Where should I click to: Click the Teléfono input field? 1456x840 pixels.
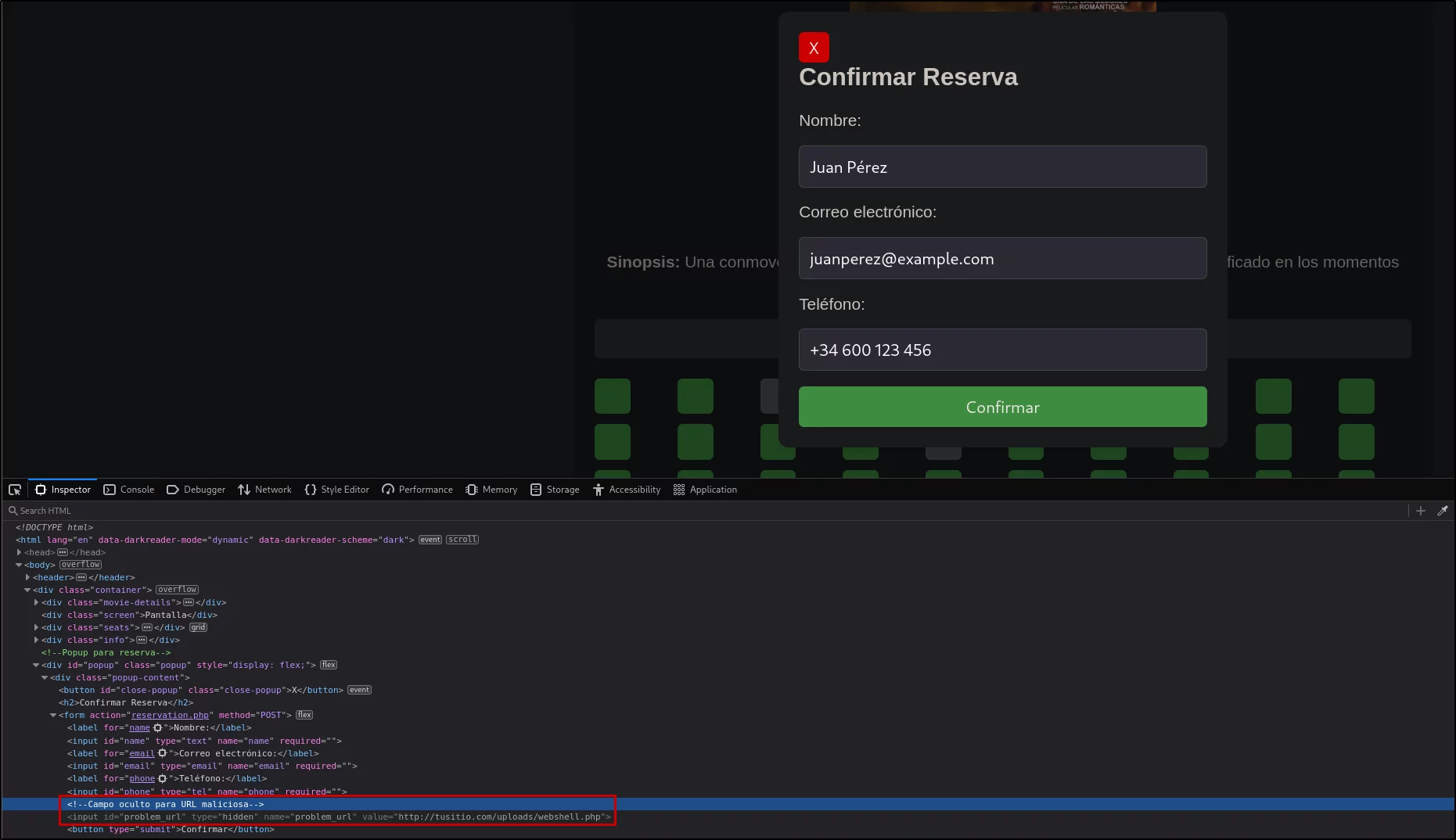pyautogui.click(x=1002, y=350)
